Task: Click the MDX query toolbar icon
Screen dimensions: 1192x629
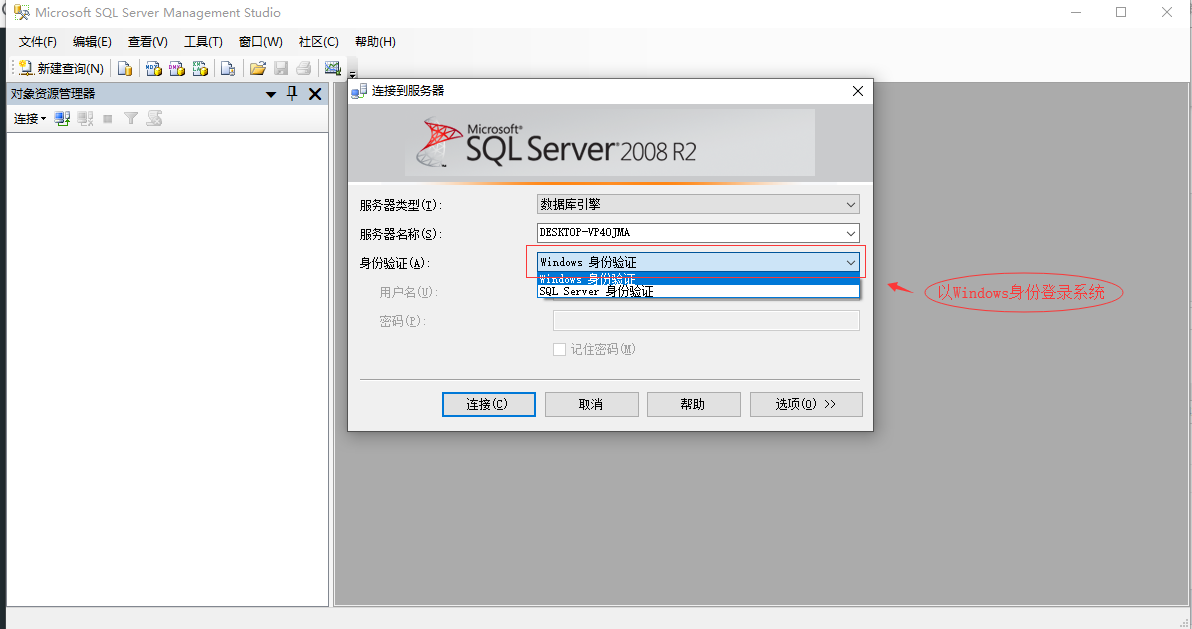Action: [x=154, y=68]
